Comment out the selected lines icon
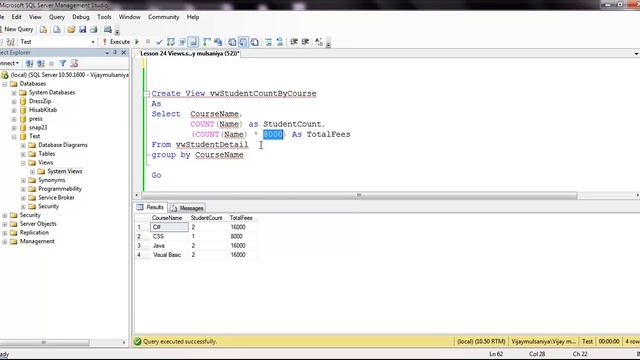The height and width of the screenshot is (360, 640). (269, 42)
